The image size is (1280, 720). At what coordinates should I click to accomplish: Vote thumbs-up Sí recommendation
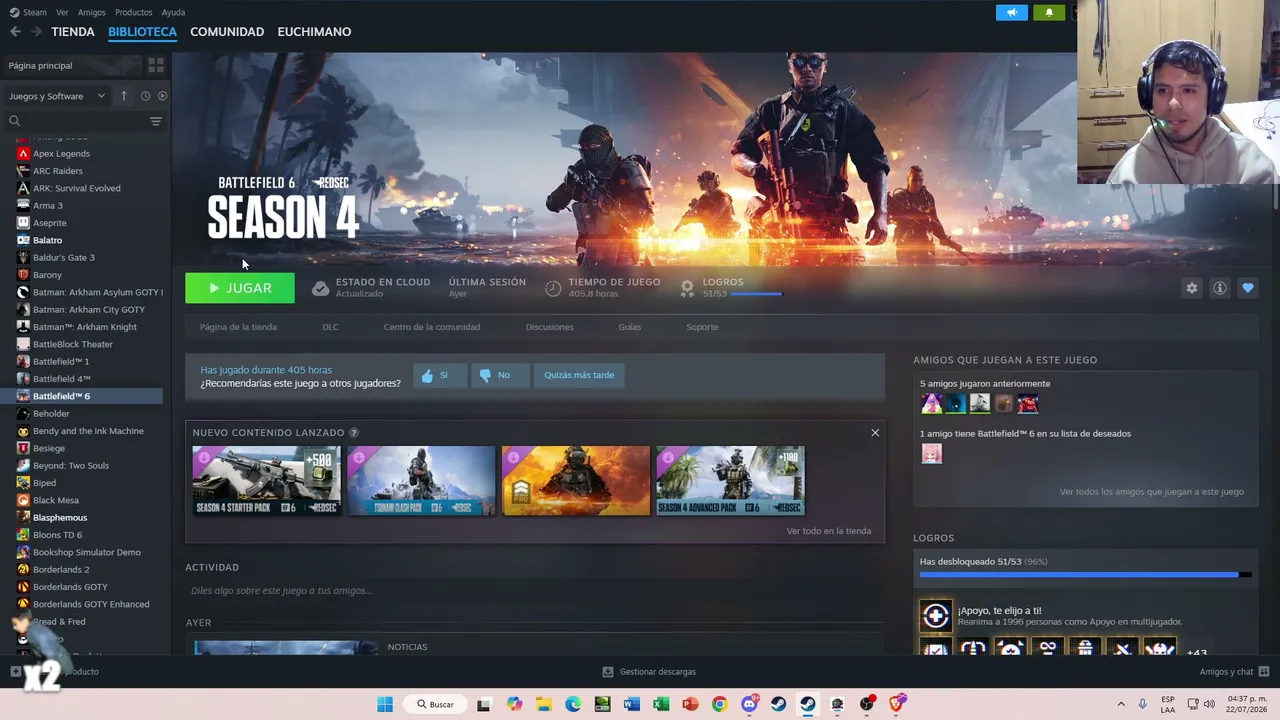440,375
